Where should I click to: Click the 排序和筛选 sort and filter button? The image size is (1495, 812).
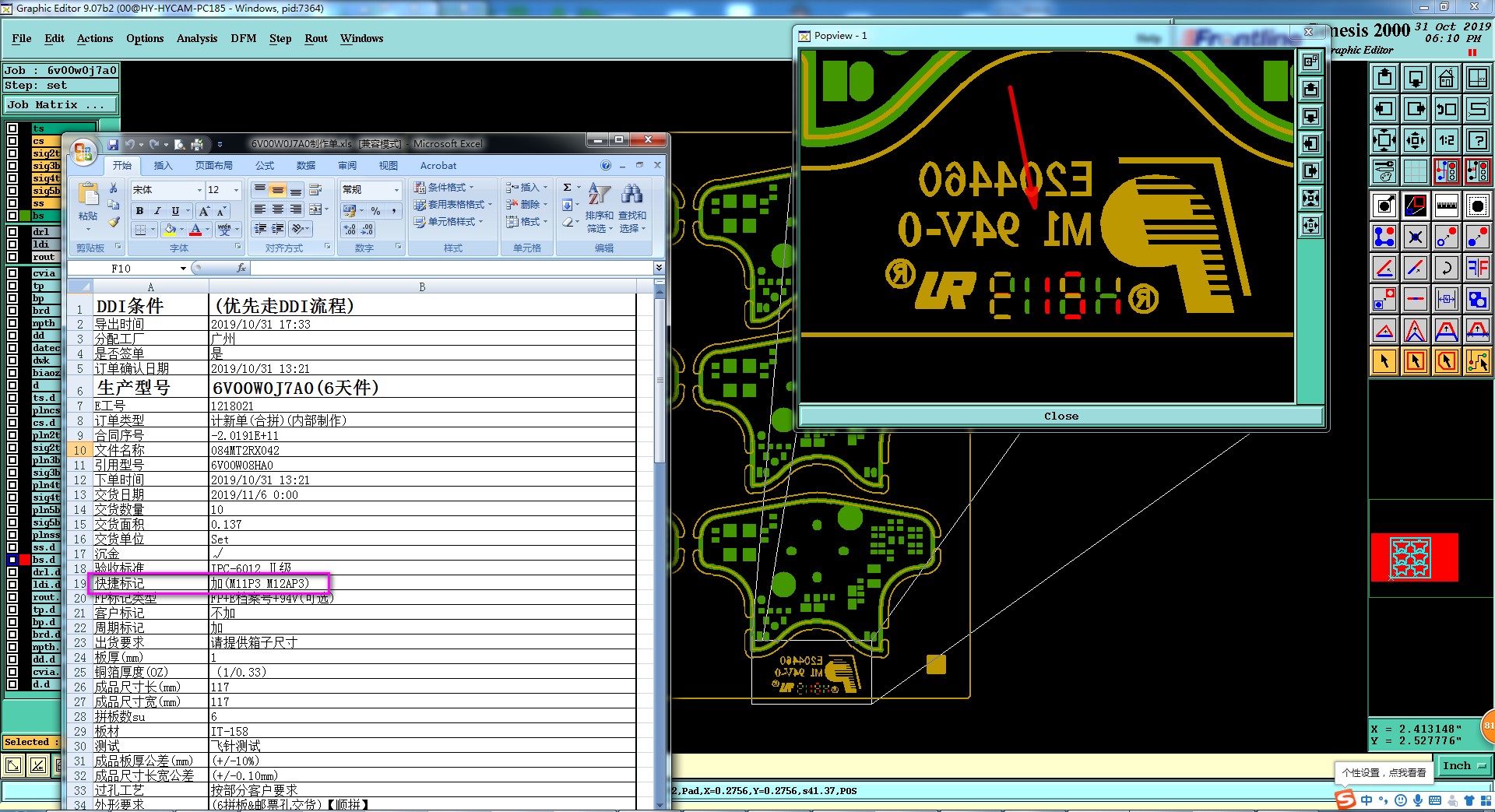coord(600,209)
